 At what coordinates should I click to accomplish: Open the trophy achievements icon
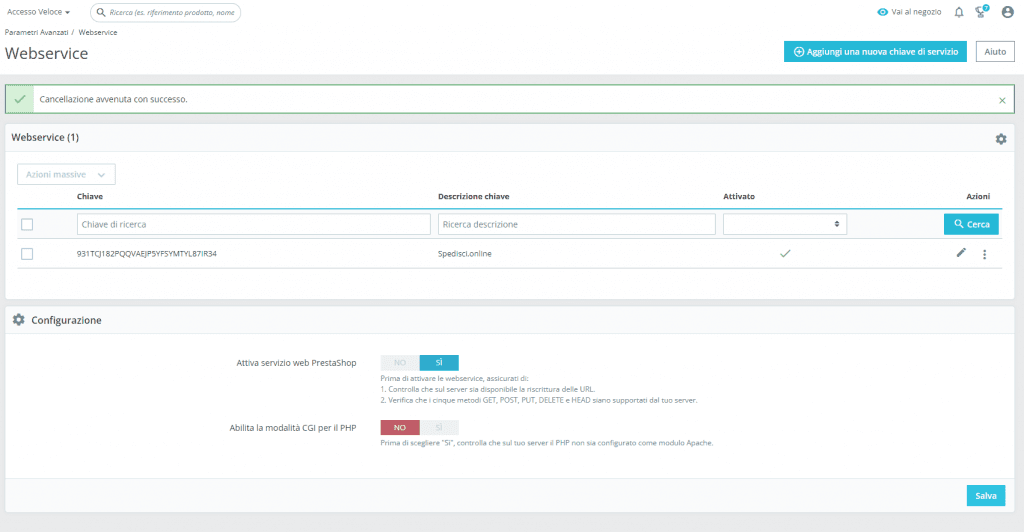[x=983, y=12]
